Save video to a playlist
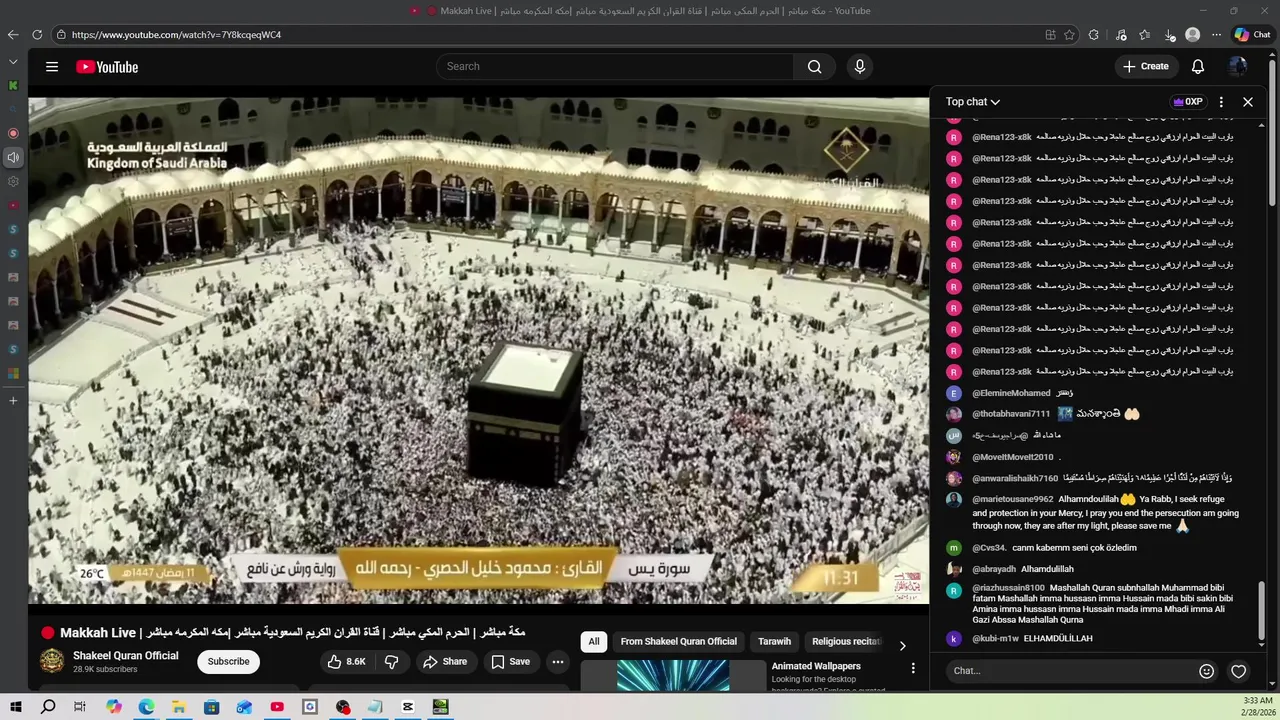The width and height of the screenshot is (1280, 720). click(x=510, y=662)
